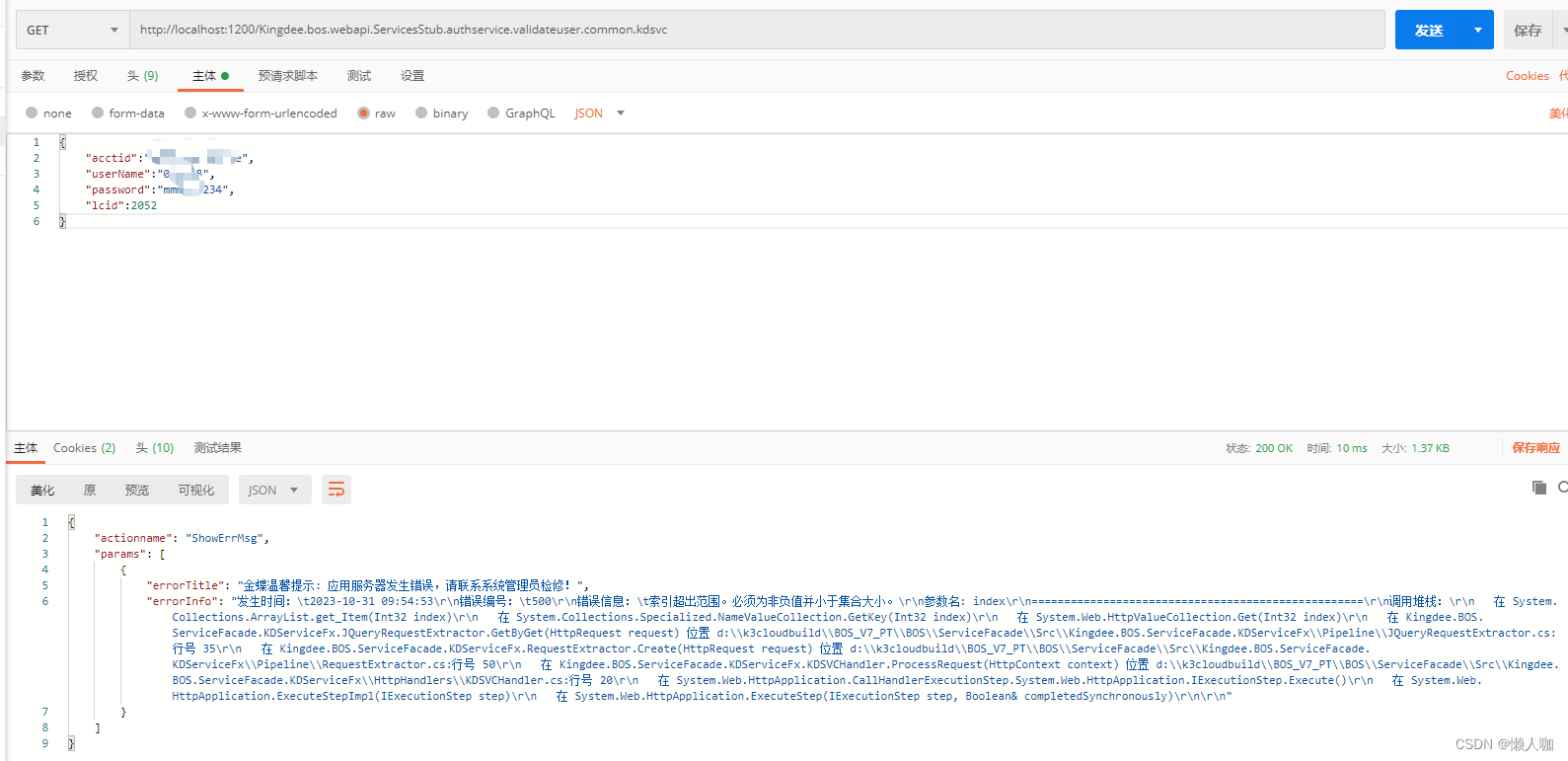Screen dimensions: 1568x761
Task: Select the GraphQL body type
Action: pyautogui.click(x=521, y=114)
